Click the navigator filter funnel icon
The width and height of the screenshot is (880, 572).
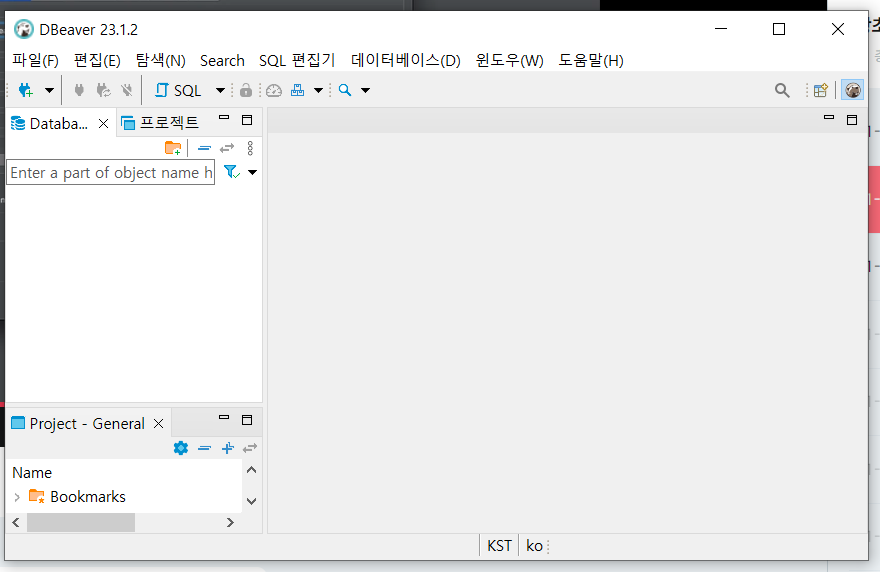coord(232,172)
